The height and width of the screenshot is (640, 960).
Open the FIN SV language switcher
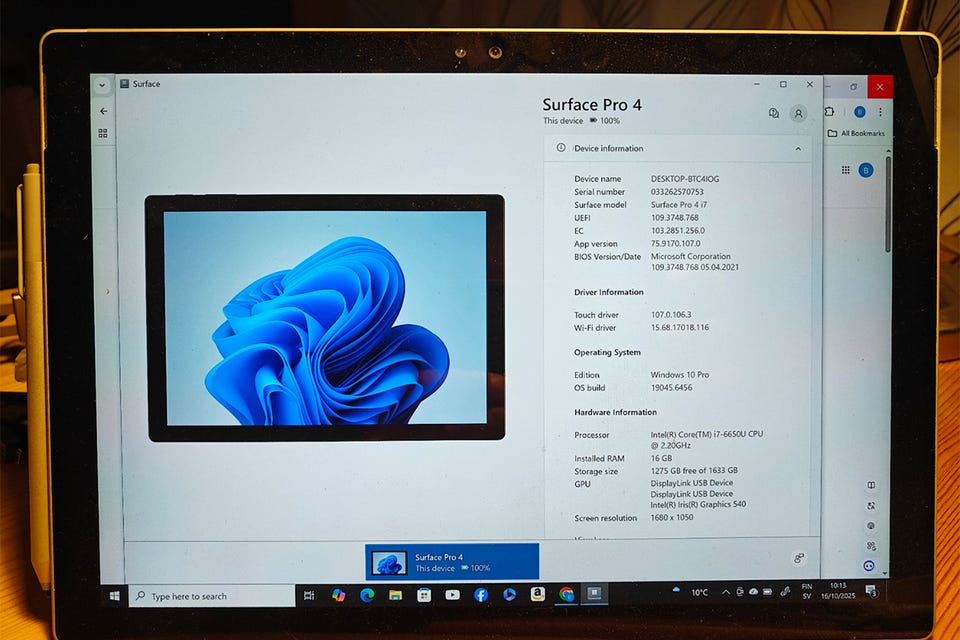point(807,591)
